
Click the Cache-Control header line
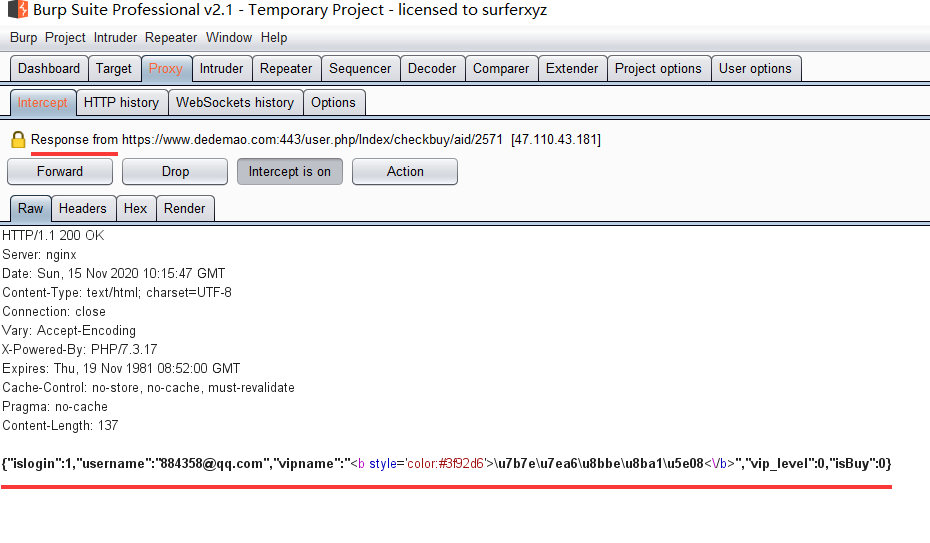click(148, 388)
